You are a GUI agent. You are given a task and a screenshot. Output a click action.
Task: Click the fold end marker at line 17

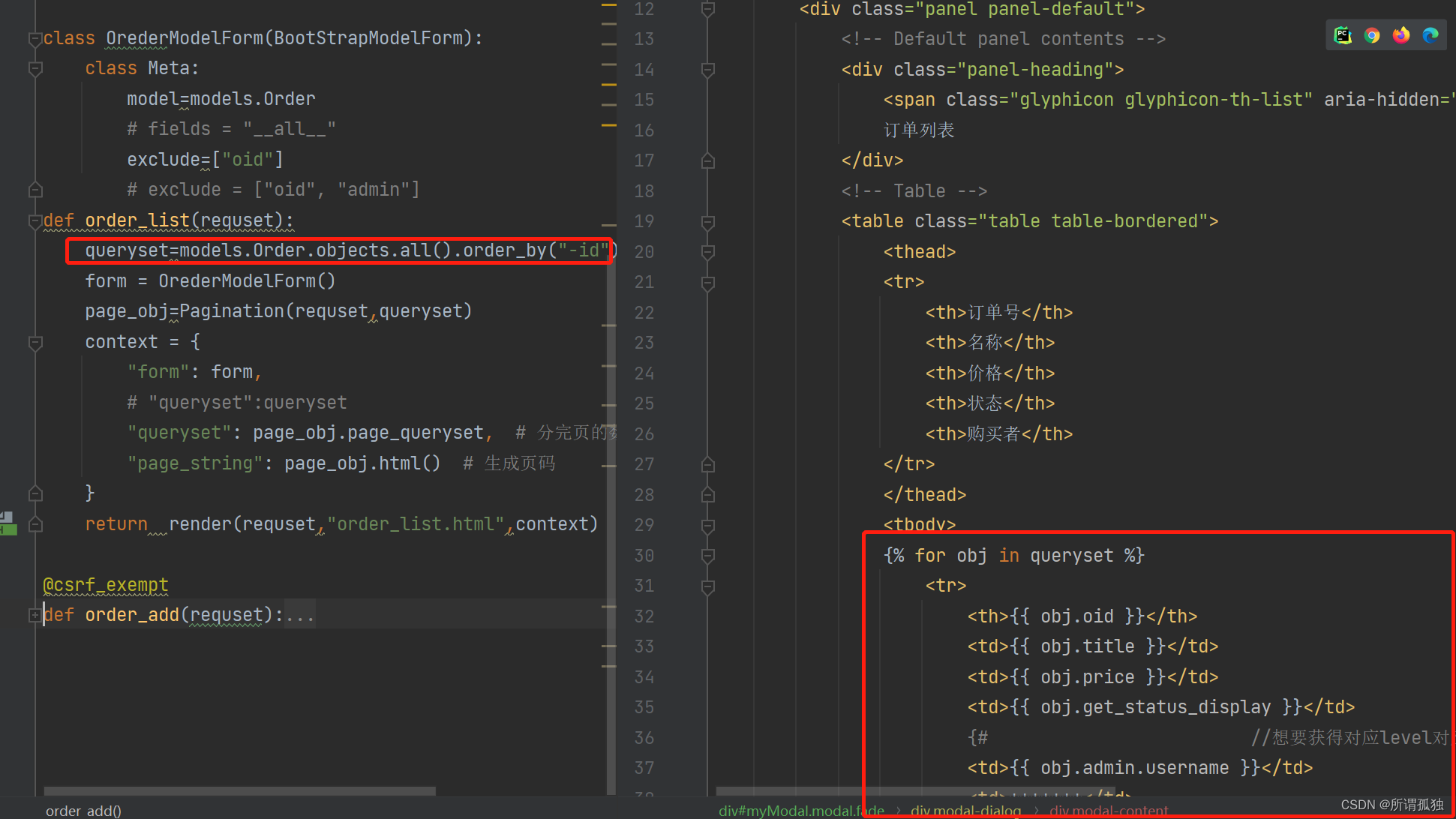[707, 160]
